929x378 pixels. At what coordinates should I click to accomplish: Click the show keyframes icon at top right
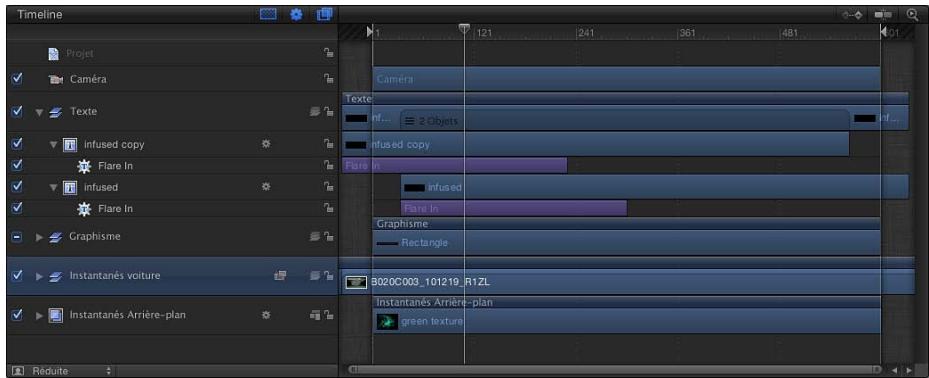pos(853,15)
